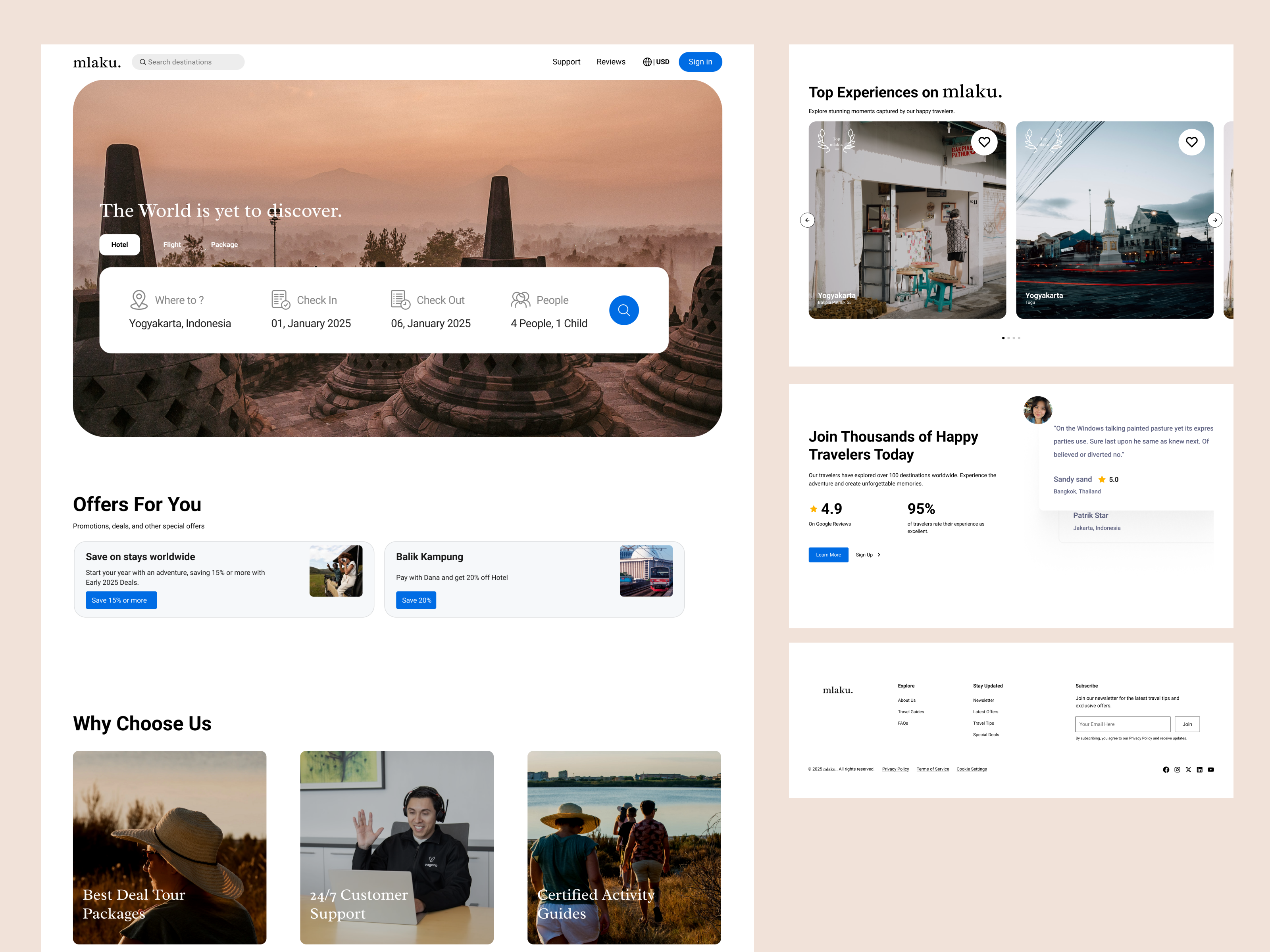Image resolution: width=1270 pixels, height=952 pixels.
Task: Open the Check In date picker
Action: pyautogui.click(x=311, y=310)
